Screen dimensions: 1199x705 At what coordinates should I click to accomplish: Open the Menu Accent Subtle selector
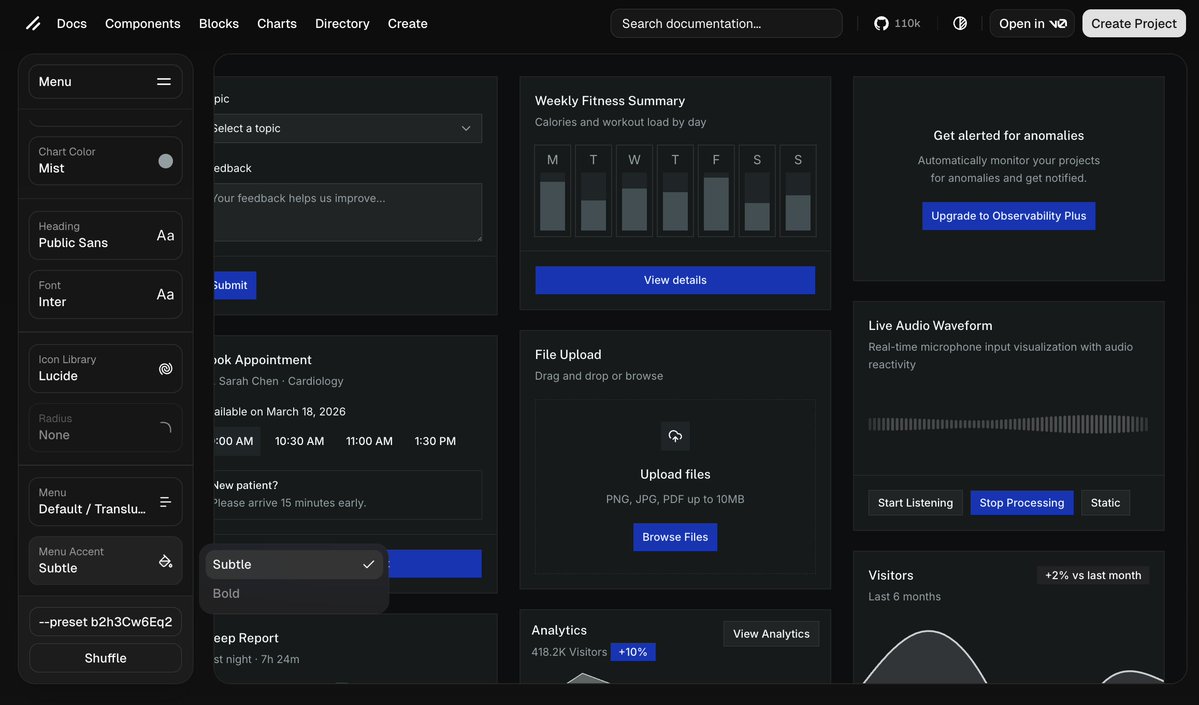click(x=106, y=560)
